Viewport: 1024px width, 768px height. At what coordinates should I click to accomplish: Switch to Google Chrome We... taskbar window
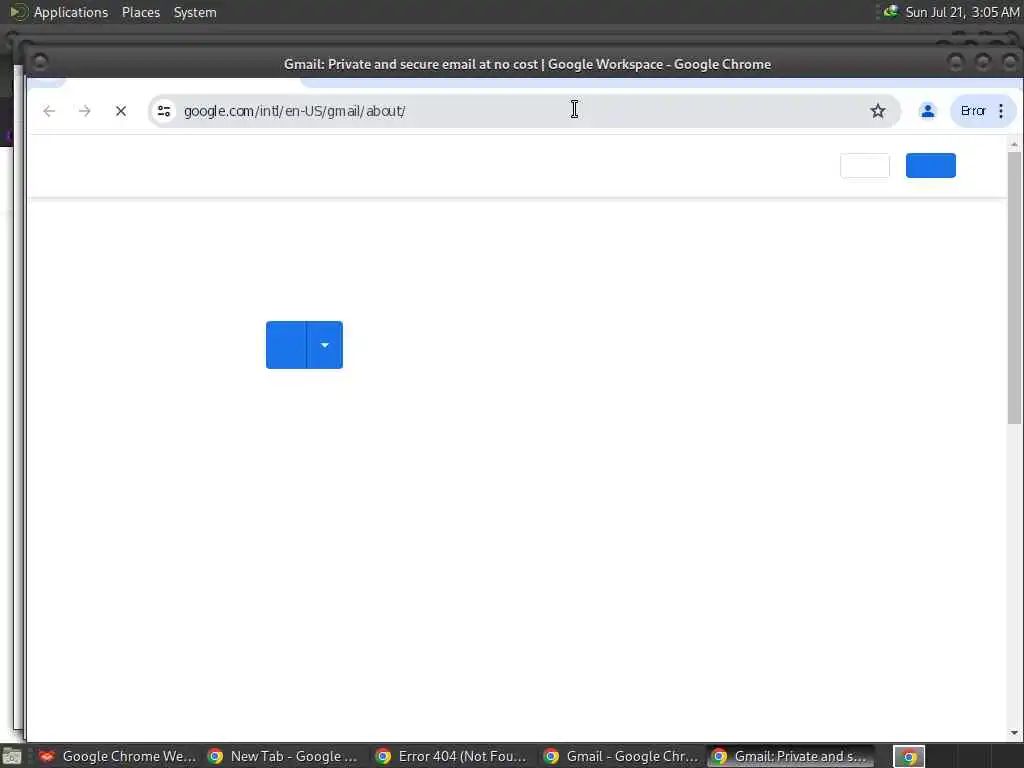pos(118,756)
